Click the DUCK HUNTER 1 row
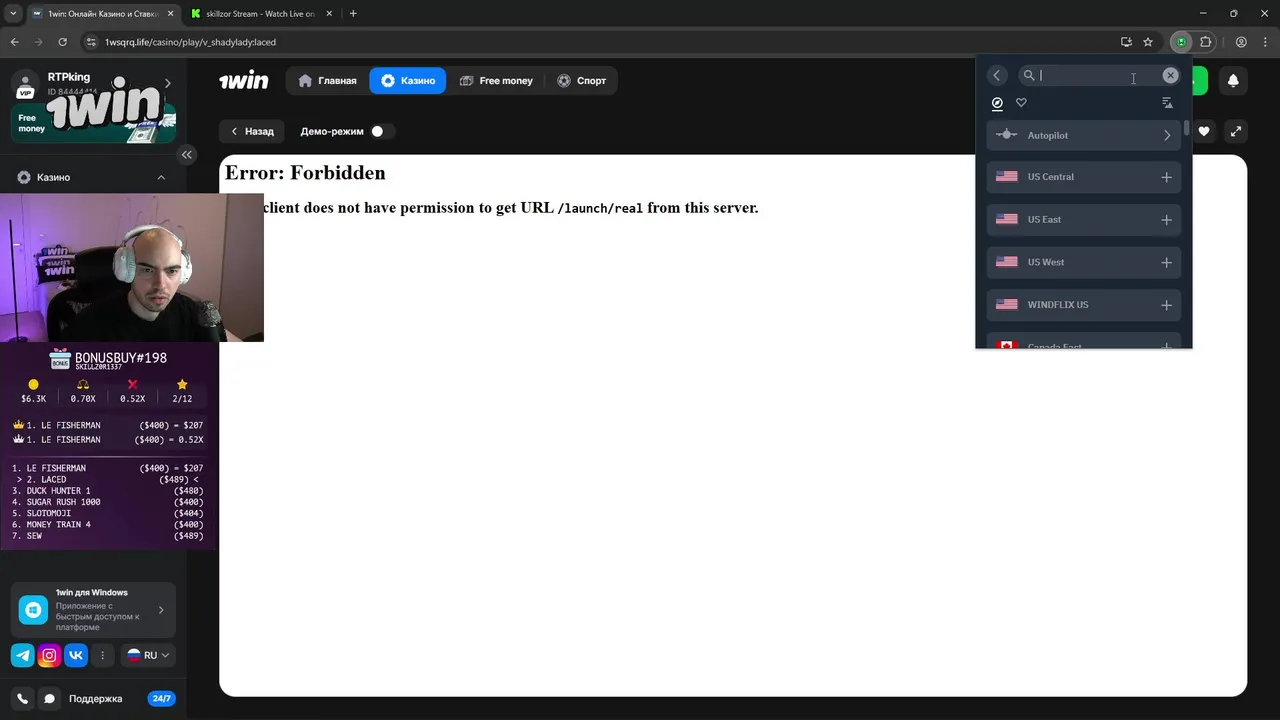 point(108,491)
